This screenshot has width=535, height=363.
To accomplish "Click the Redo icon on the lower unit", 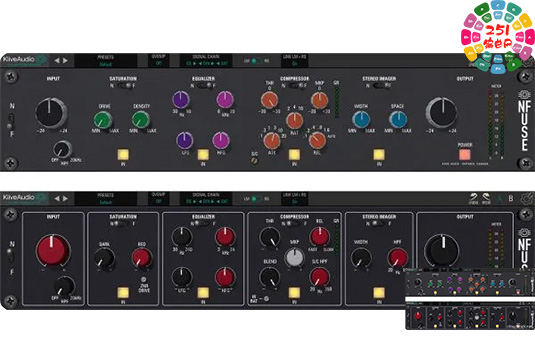I will 486,199.
